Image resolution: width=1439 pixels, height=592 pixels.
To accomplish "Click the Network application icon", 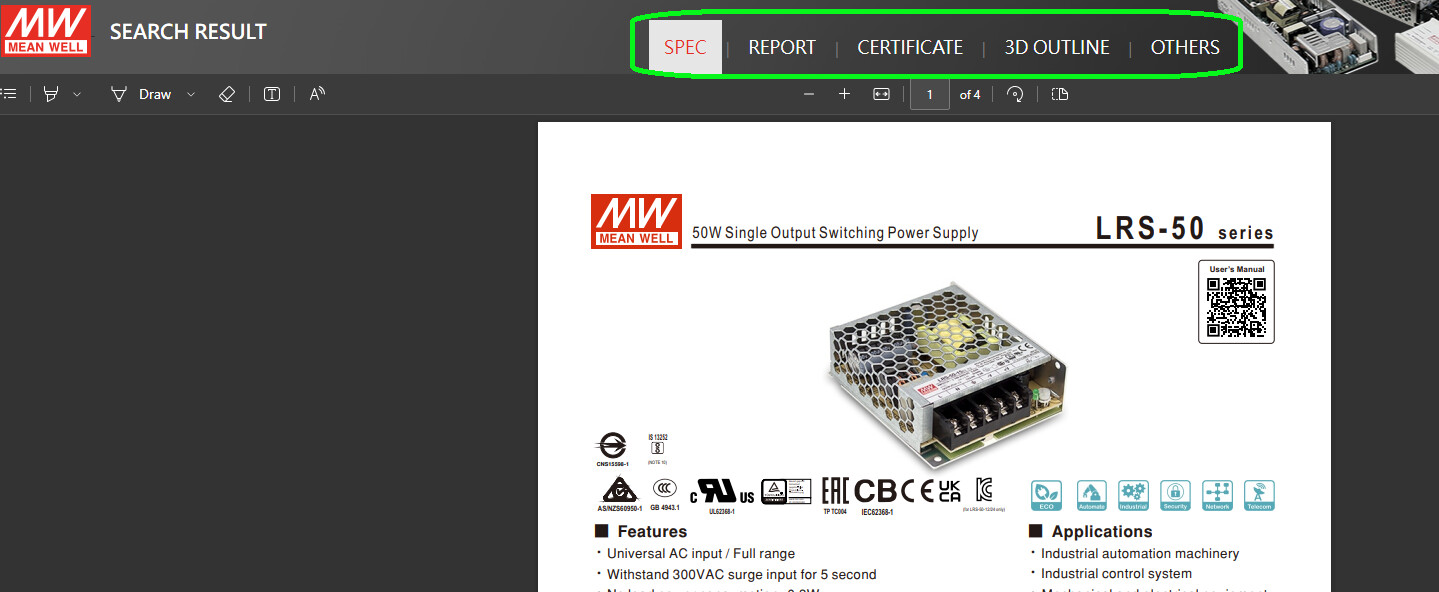I will (1217, 495).
